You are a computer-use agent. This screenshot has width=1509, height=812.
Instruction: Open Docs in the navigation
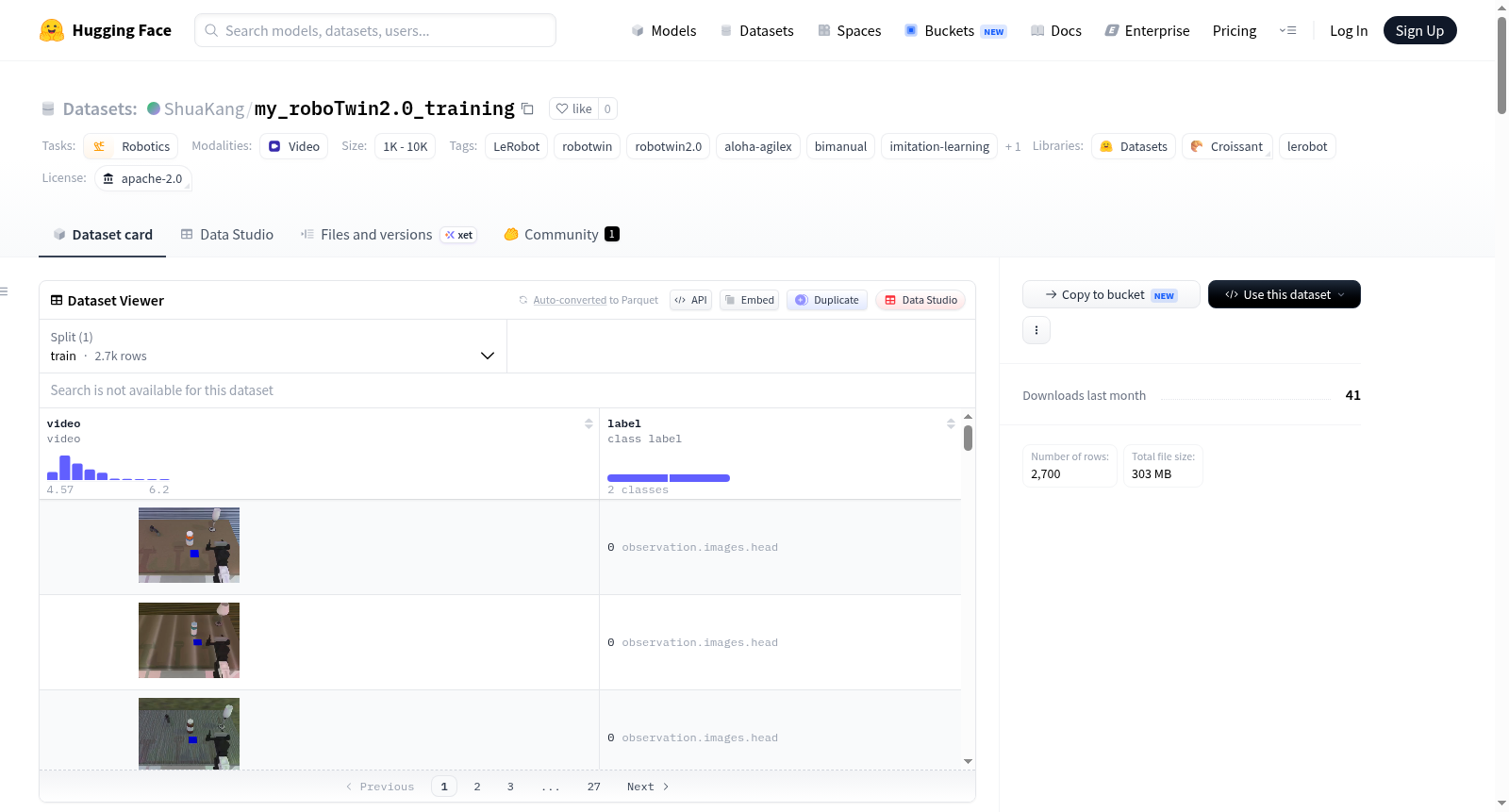[x=1055, y=31]
